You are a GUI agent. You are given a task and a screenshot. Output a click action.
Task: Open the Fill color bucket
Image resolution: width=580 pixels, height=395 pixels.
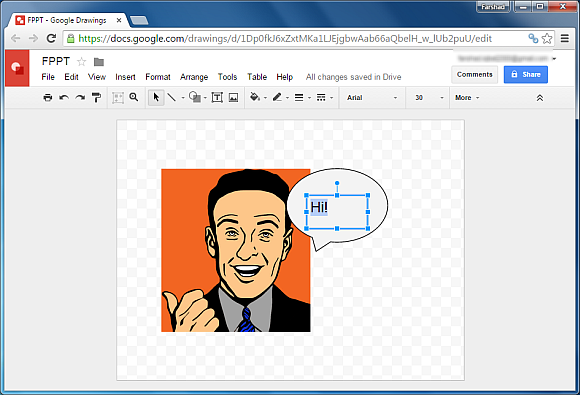pos(255,97)
